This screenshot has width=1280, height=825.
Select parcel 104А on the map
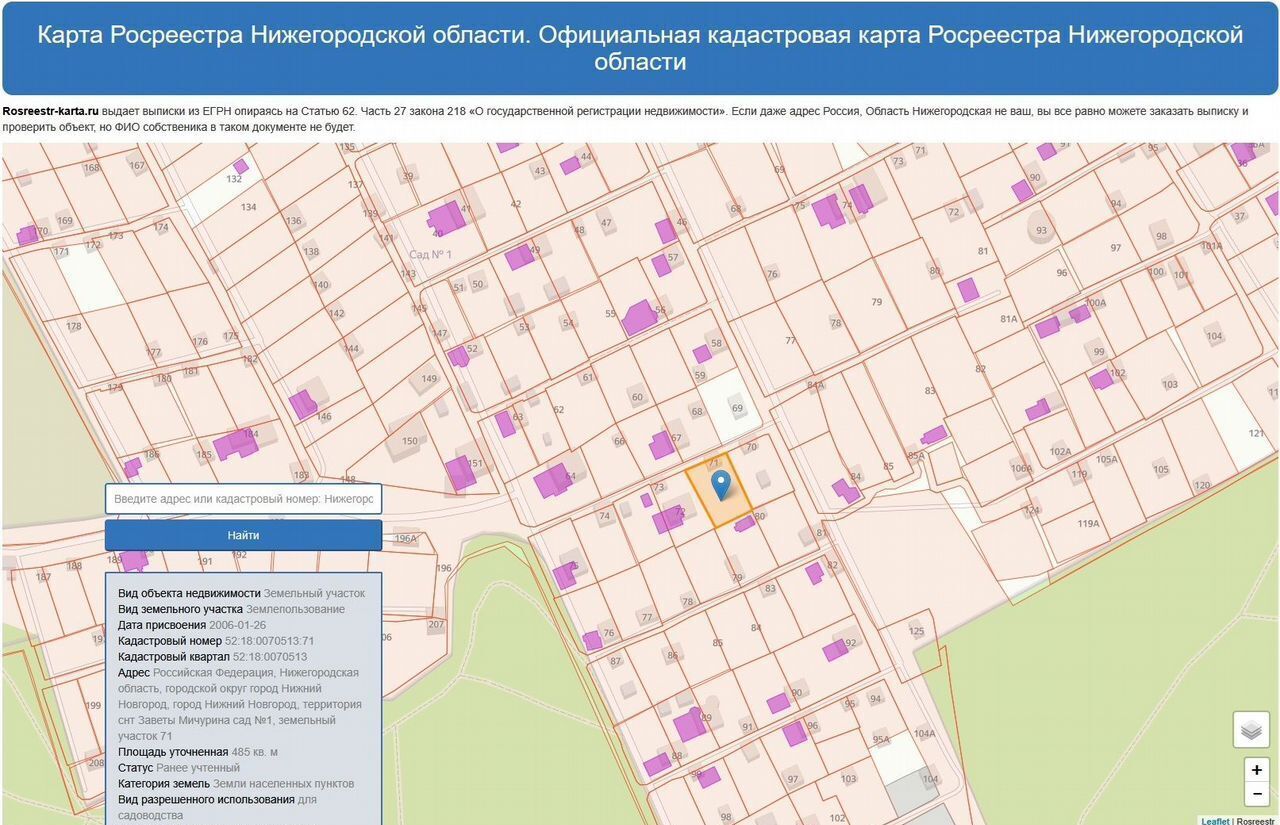pos(924,734)
